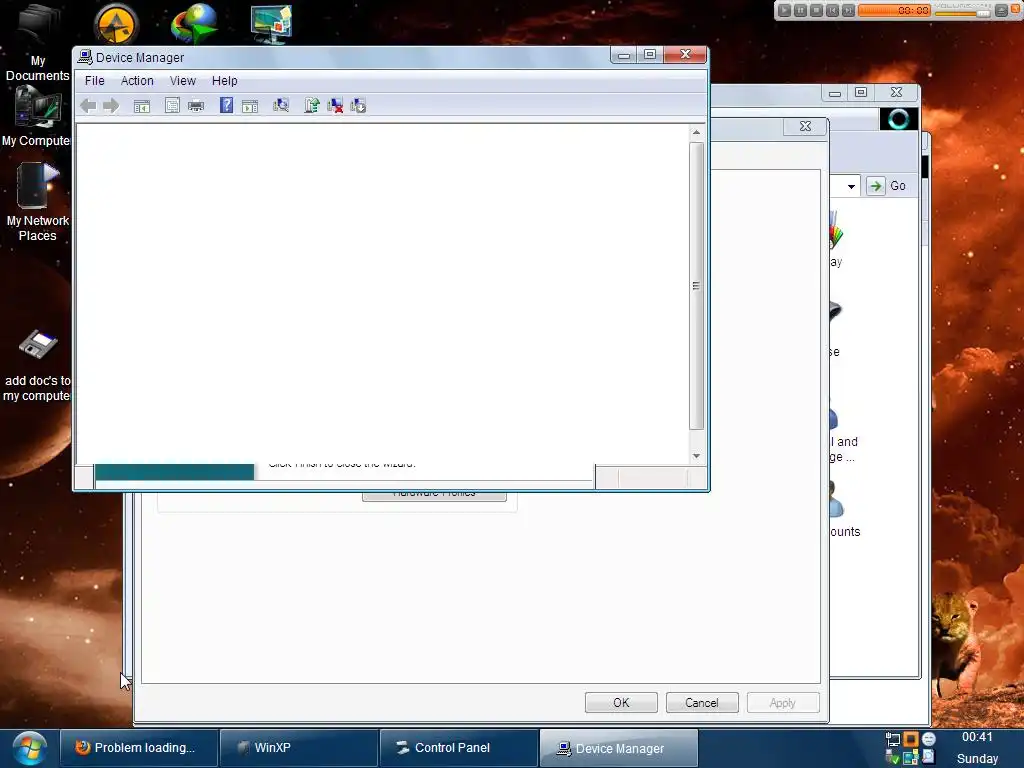Image resolution: width=1024 pixels, height=768 pixels.
Task: Switch to 'Problem loading...' taskbar button
Action: [138, 748]
